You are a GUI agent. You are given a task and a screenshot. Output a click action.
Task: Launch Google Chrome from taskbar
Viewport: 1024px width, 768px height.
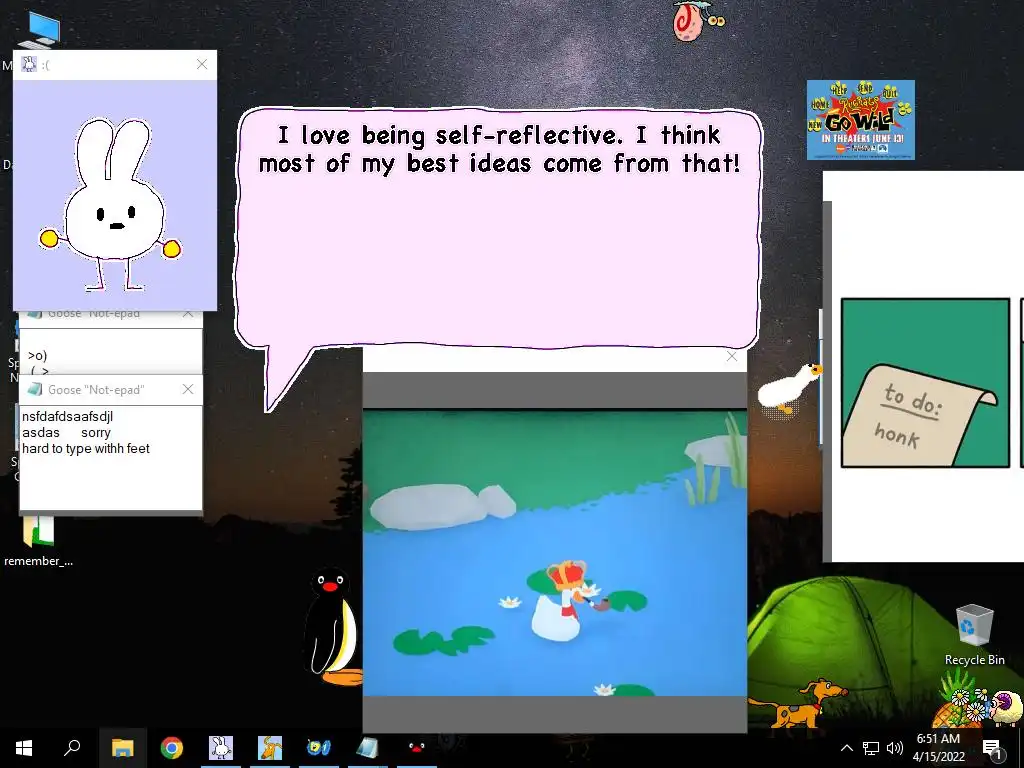tap(172, 748)
